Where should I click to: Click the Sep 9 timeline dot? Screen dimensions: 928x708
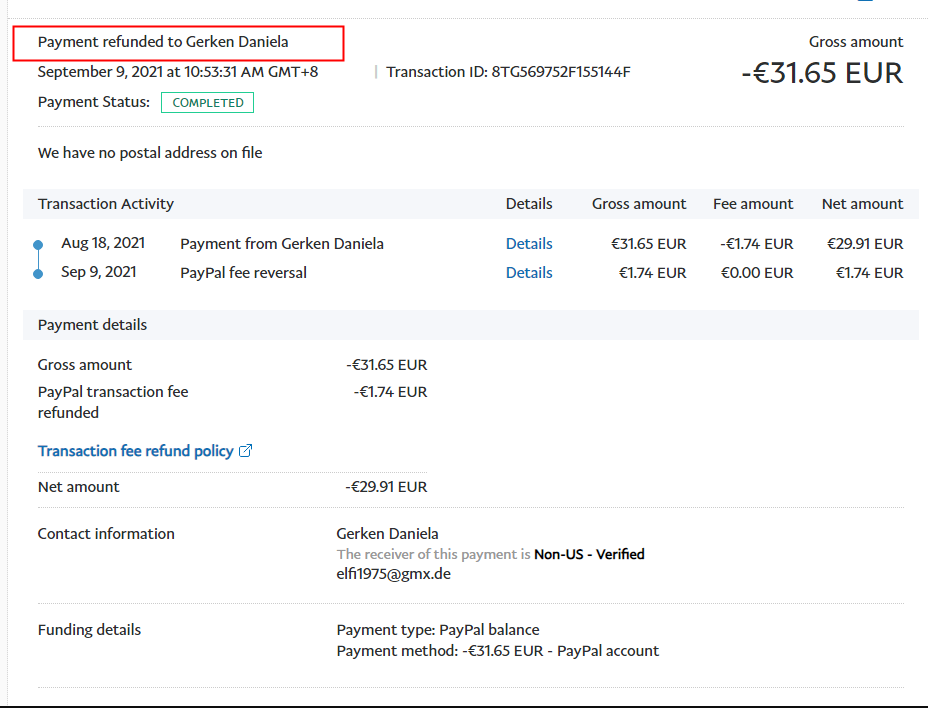click(x=38, y=273)
